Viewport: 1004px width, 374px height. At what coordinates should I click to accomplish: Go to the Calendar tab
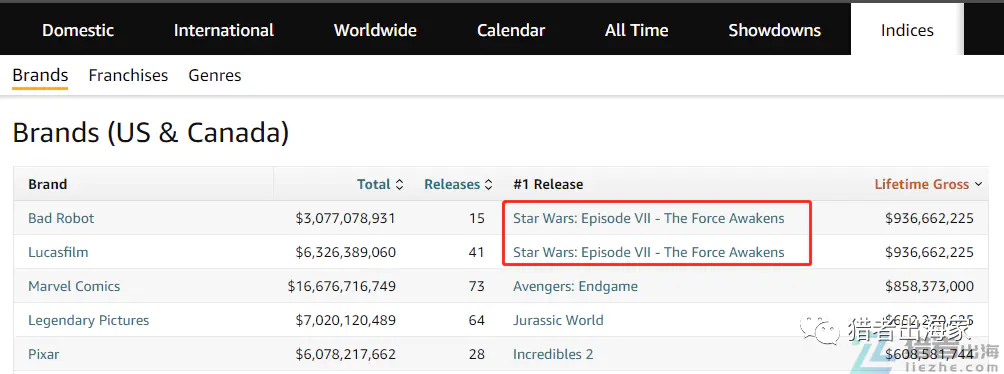click(511, 30)
